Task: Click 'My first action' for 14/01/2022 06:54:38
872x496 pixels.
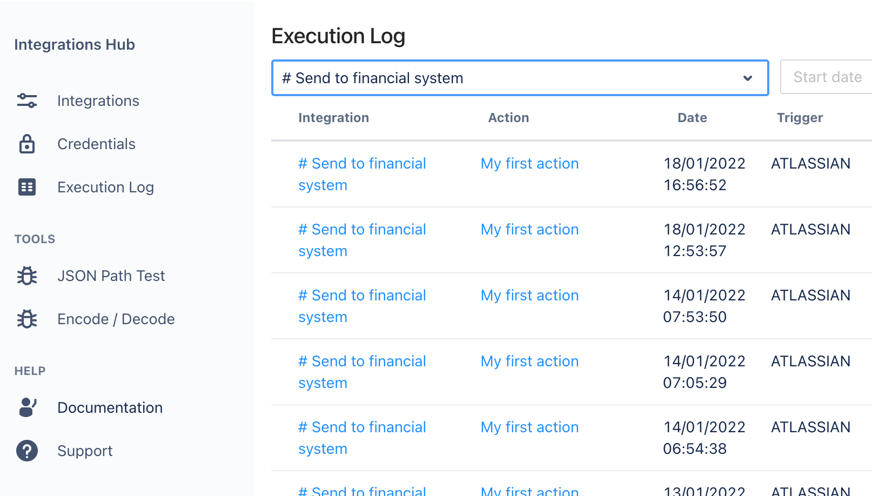Action: 529,427
